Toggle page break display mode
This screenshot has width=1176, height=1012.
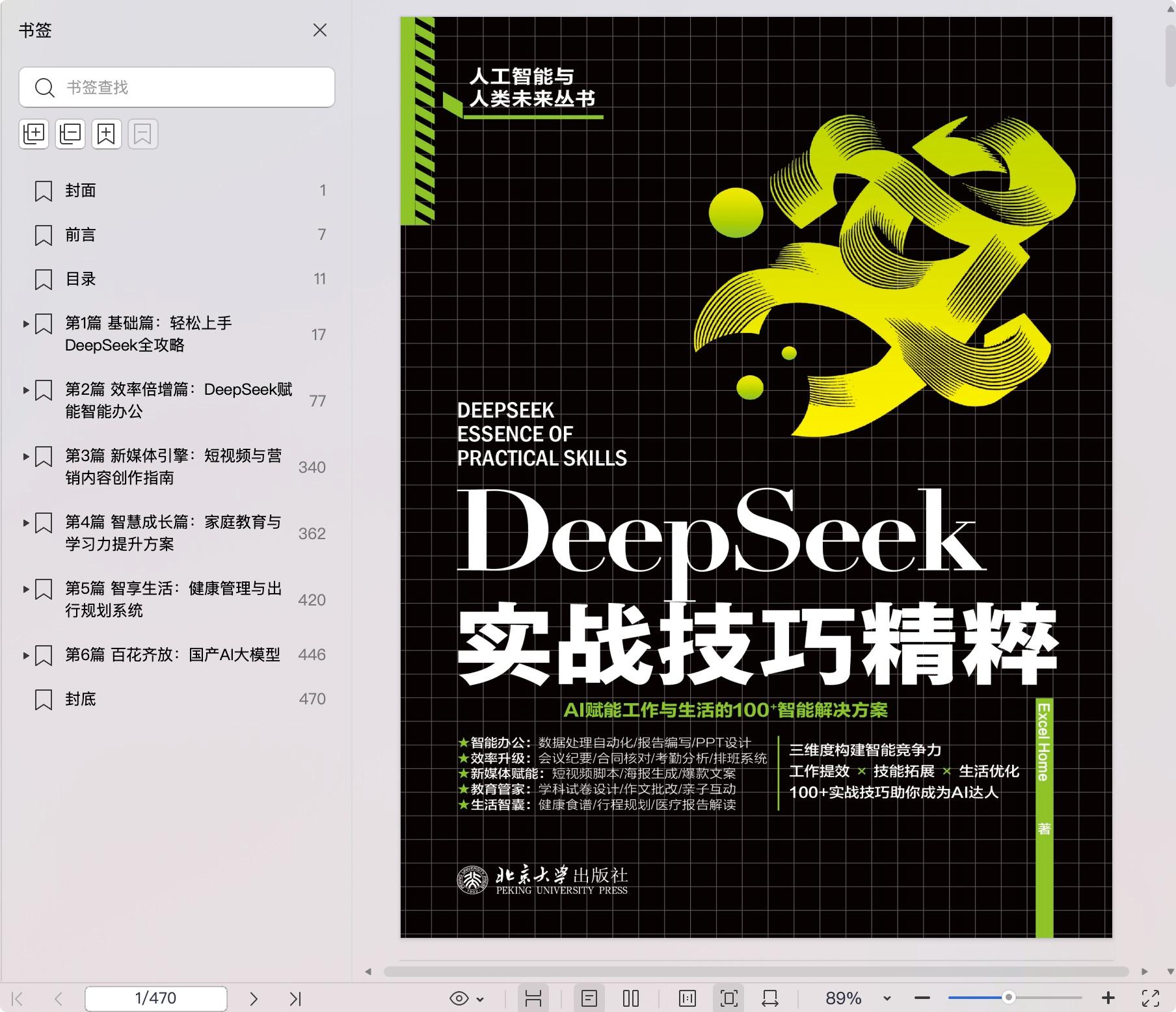pyautogui.click(x=533, y=998)
